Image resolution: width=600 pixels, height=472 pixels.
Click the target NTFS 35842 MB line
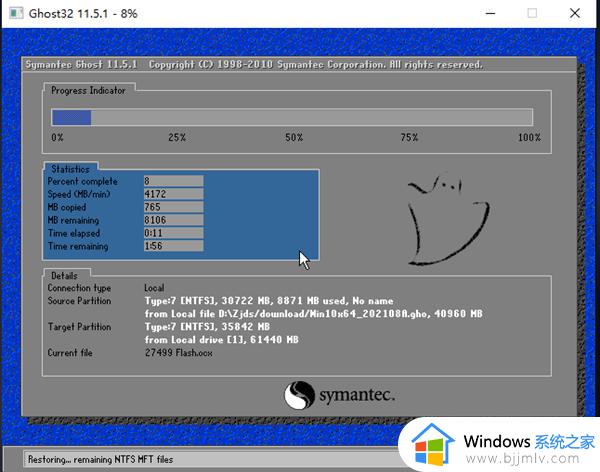pos(207,327)
